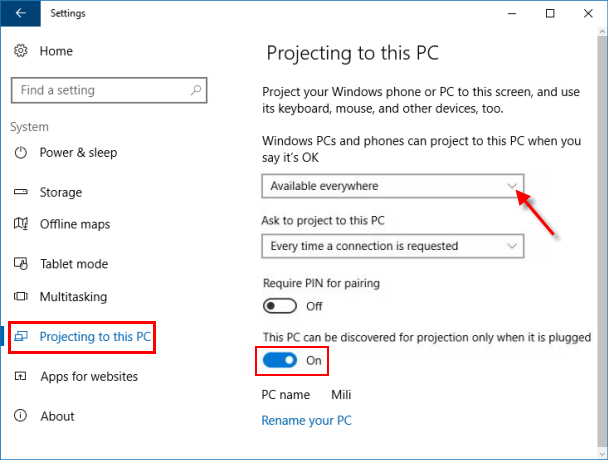The width and height of the screenshot is (608, 460).
Task: Open the Ask to project dropdown
Action: pyautogui.click(x=392, y=246)
